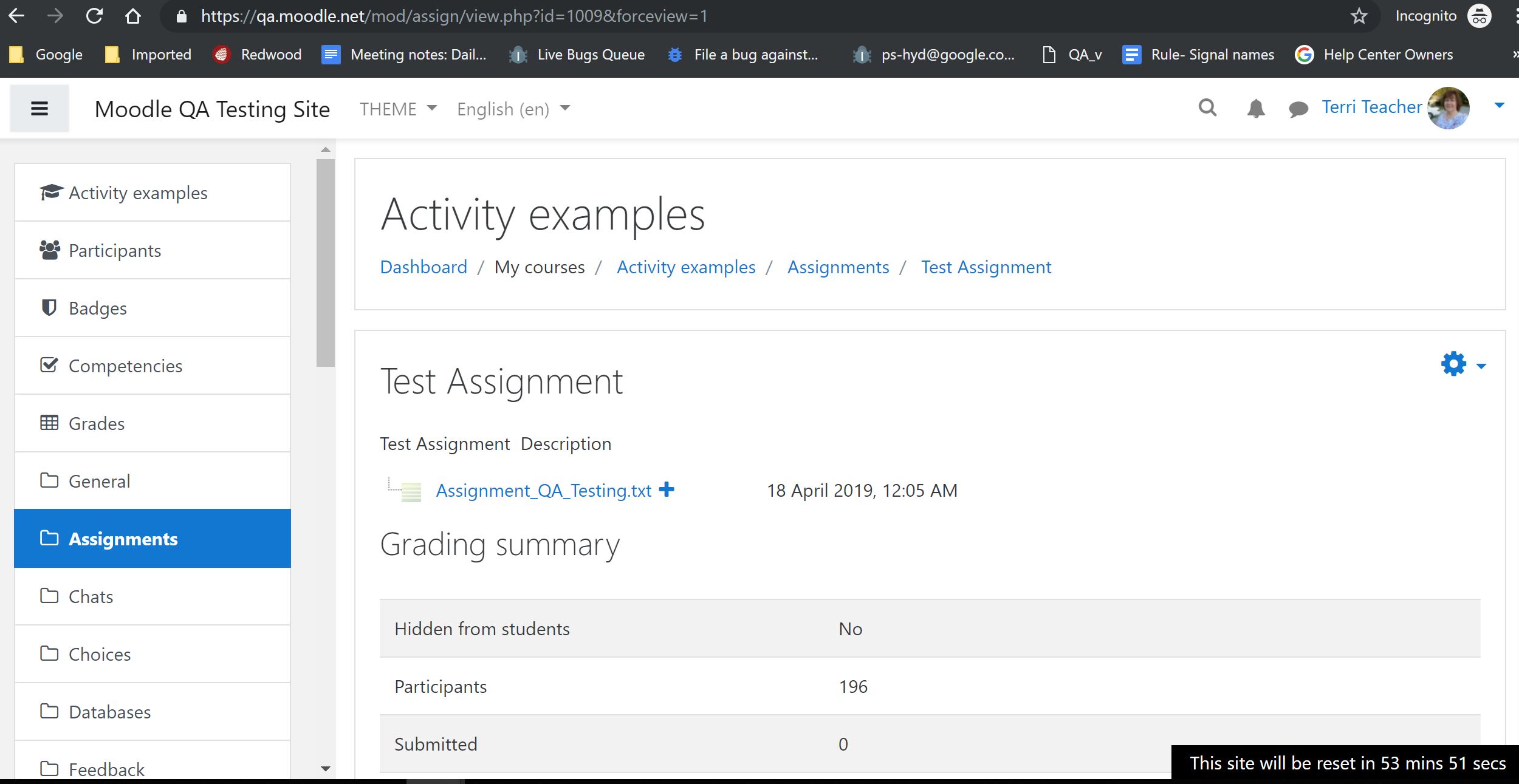Go to Dashboard breadcrumb link

point(423,267)
